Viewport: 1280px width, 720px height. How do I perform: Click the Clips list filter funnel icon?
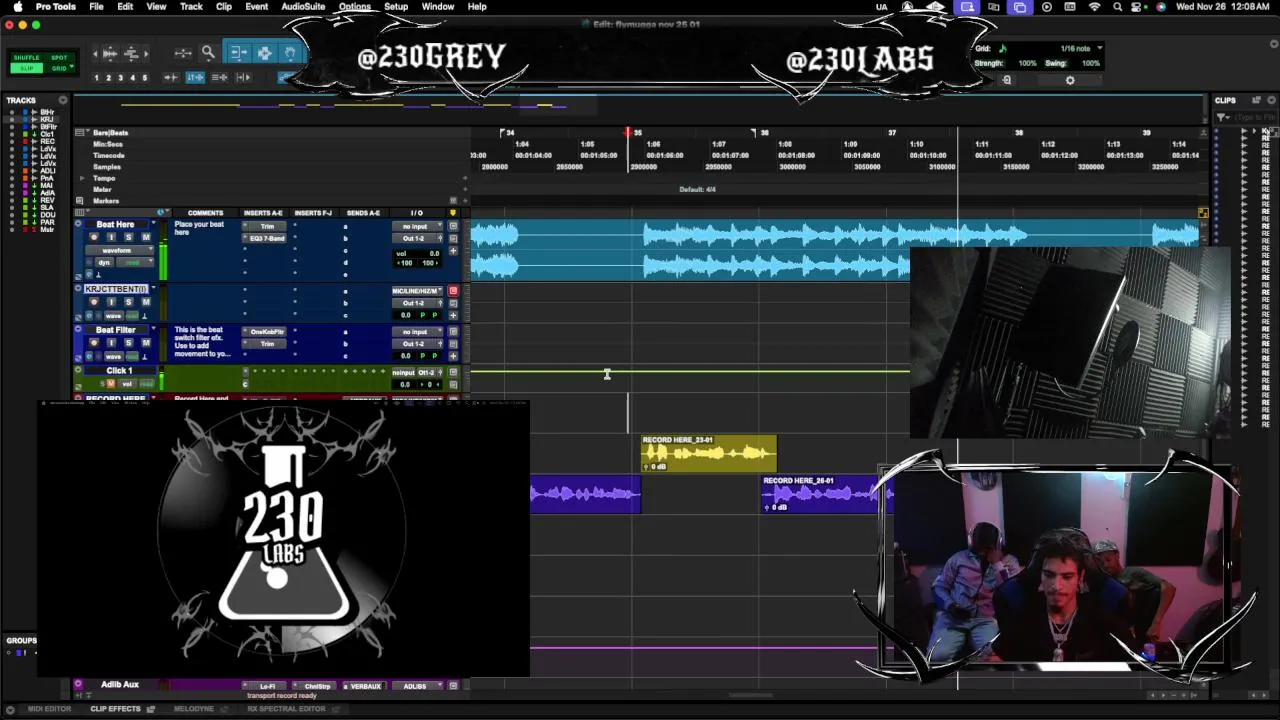tap(1223, 117)
